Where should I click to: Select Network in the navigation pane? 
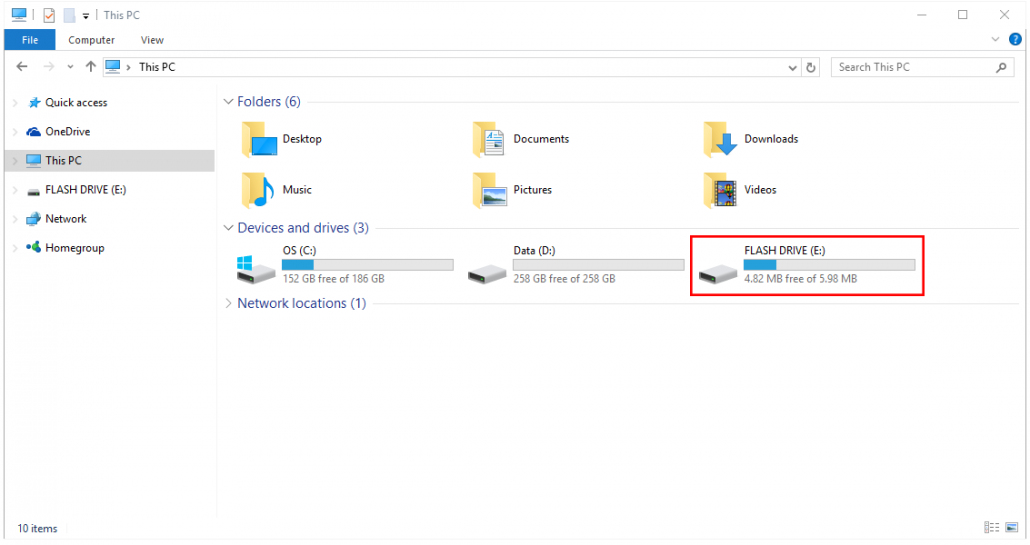pos(66,219)
